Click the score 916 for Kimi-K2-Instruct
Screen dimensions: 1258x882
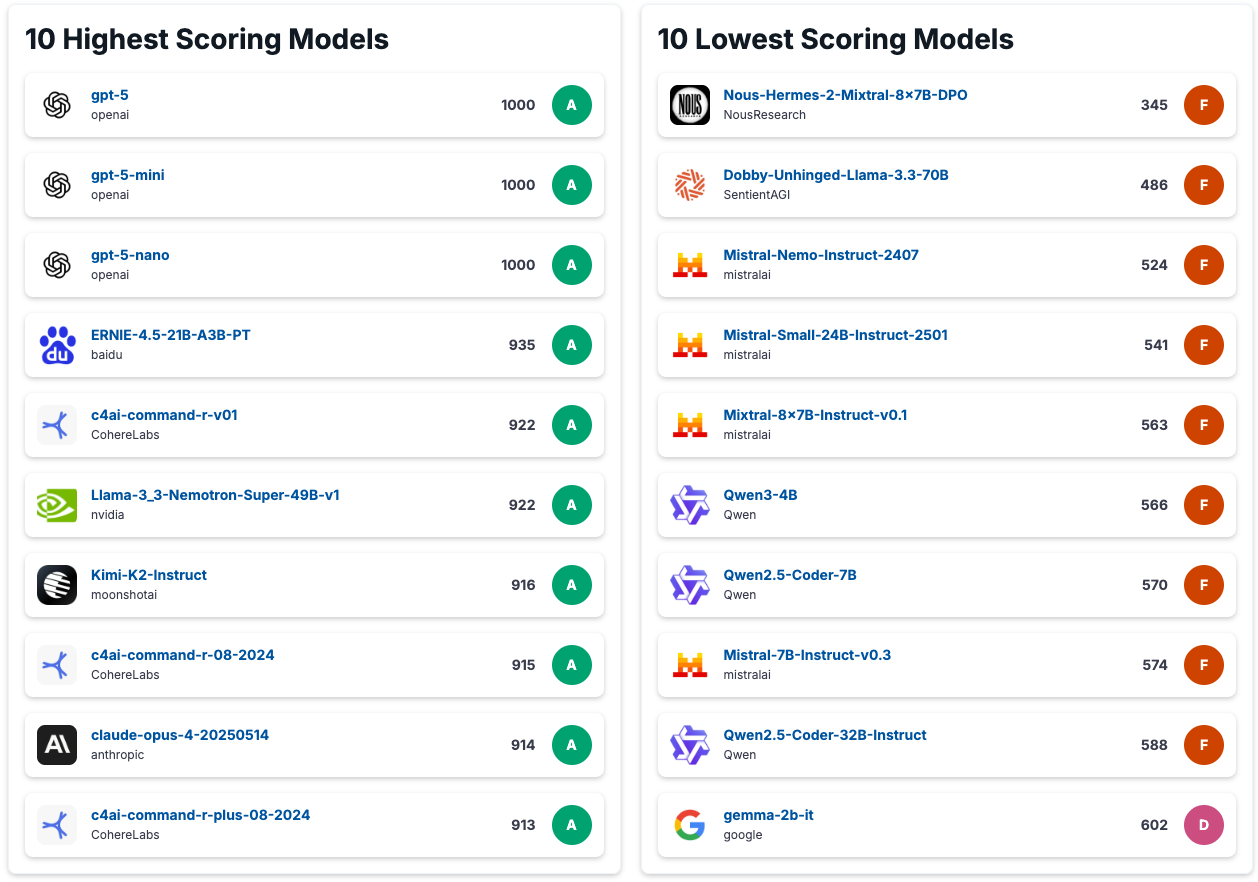click(x=523, y=585)
